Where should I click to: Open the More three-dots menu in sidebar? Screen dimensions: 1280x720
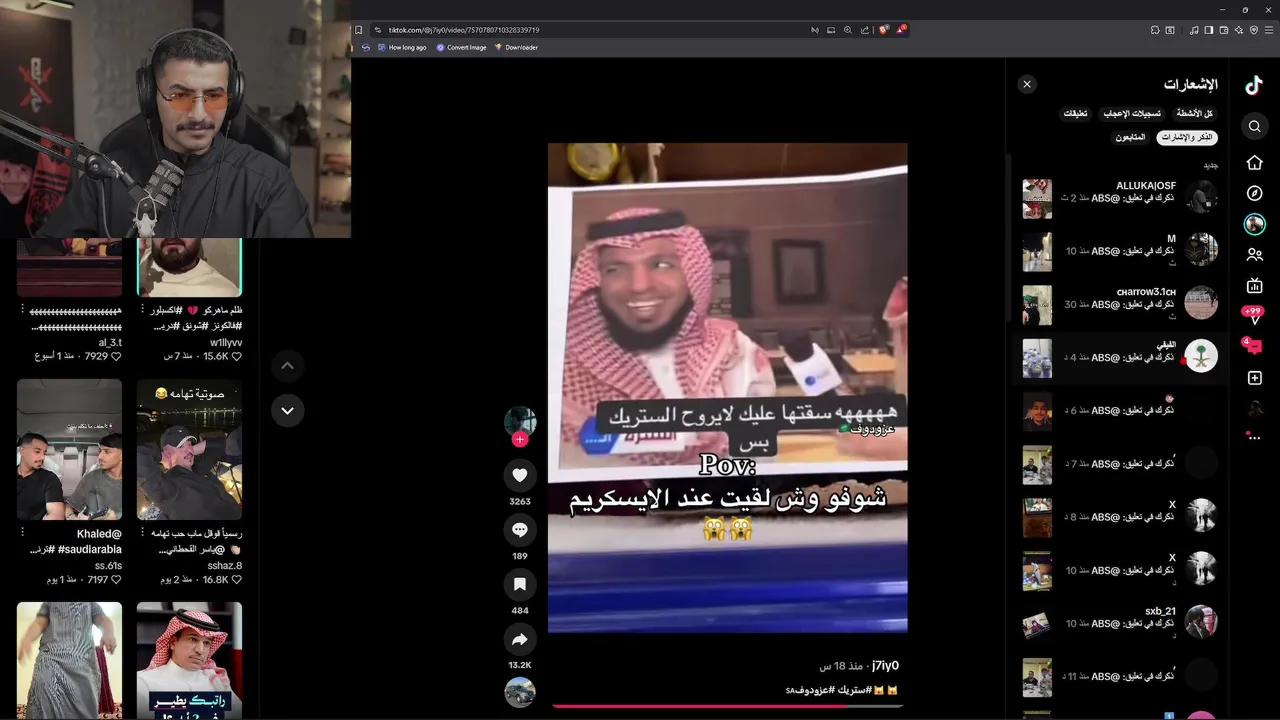click(1255, 437)
